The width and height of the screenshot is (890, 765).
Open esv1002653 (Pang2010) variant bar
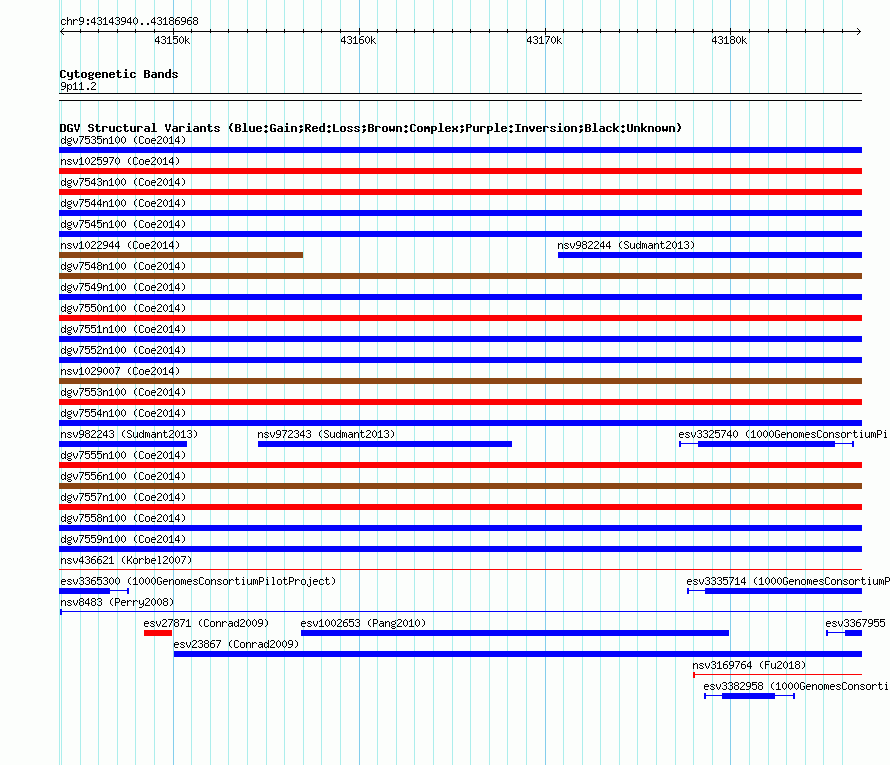[x=515, y=633]
